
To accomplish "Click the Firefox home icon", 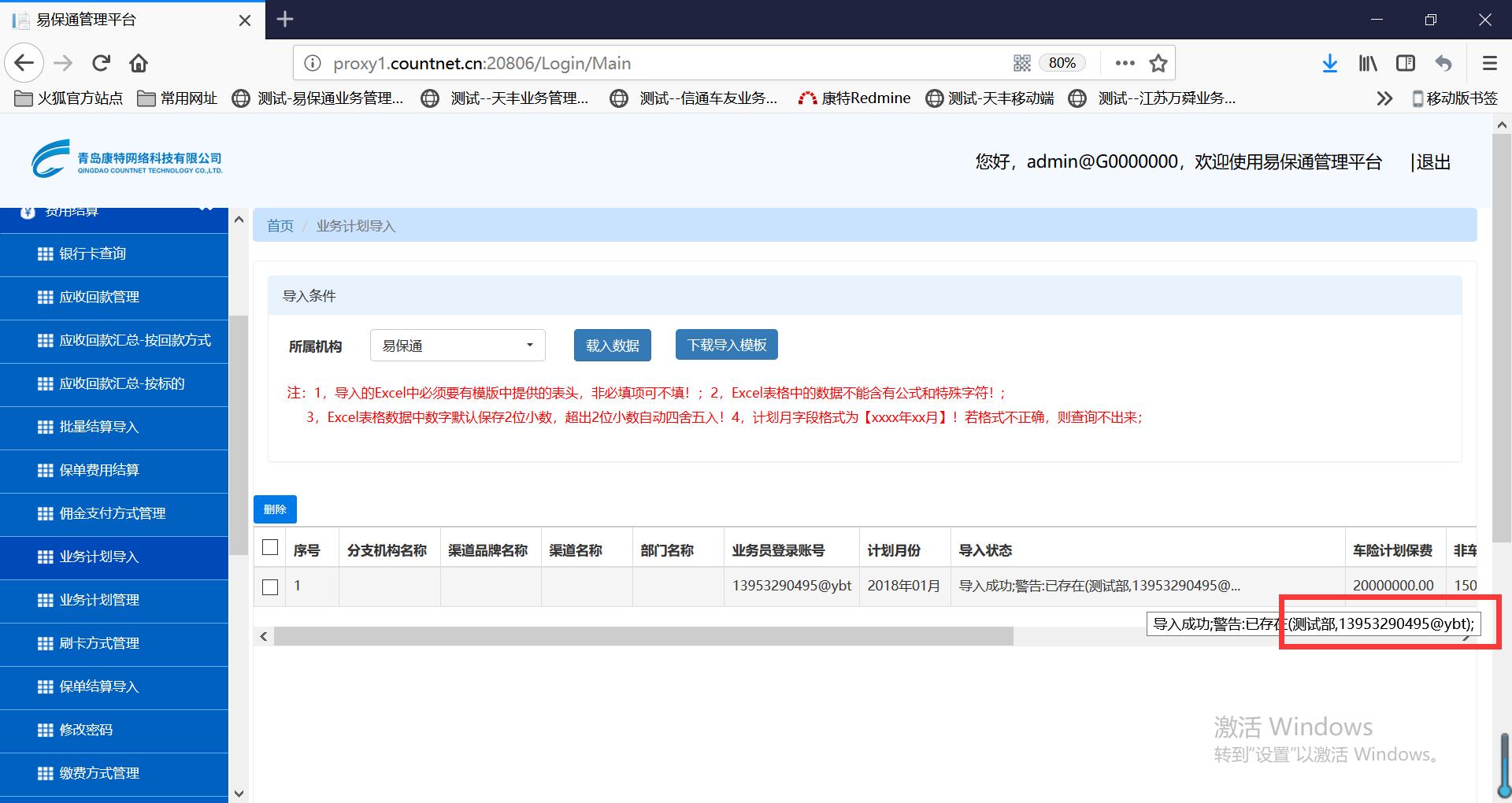I will point(139,63).
